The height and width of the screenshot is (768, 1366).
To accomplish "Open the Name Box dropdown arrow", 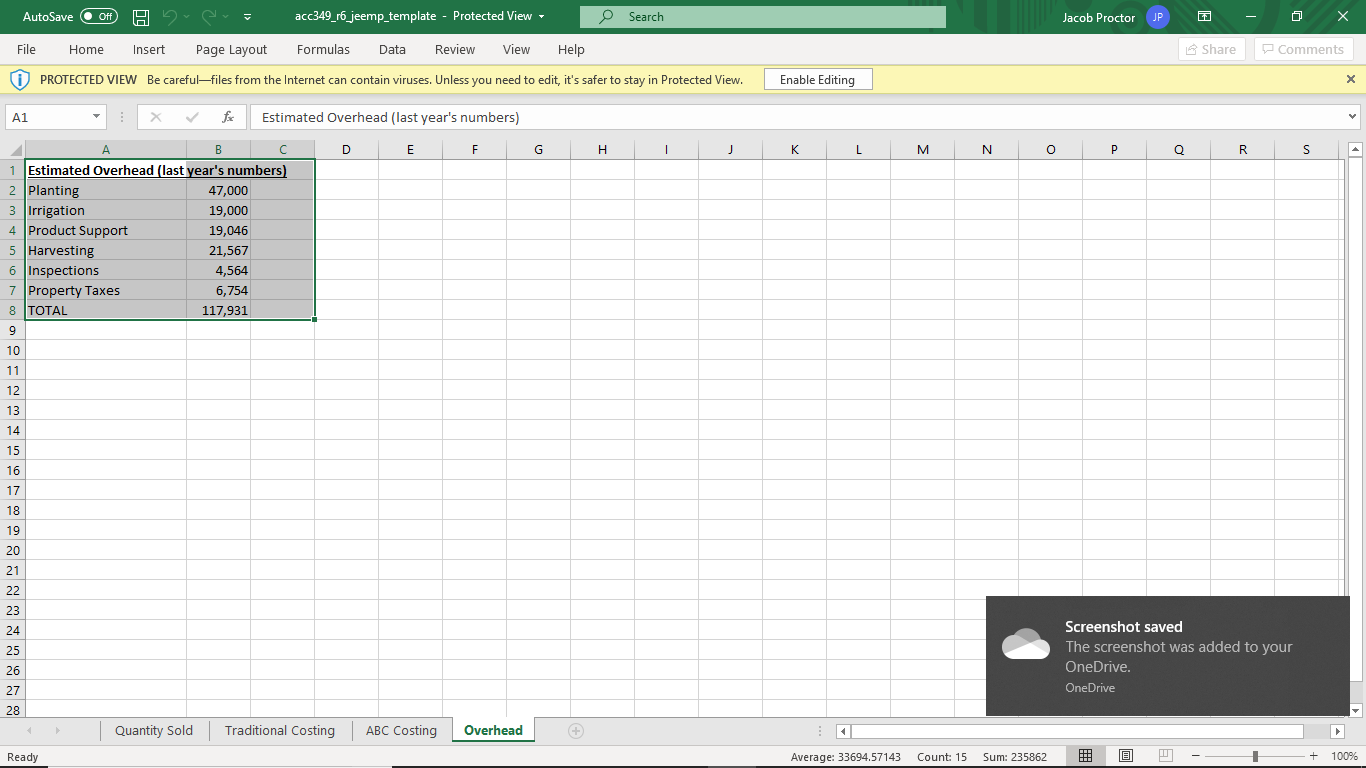I will click(x=96, y=117).
